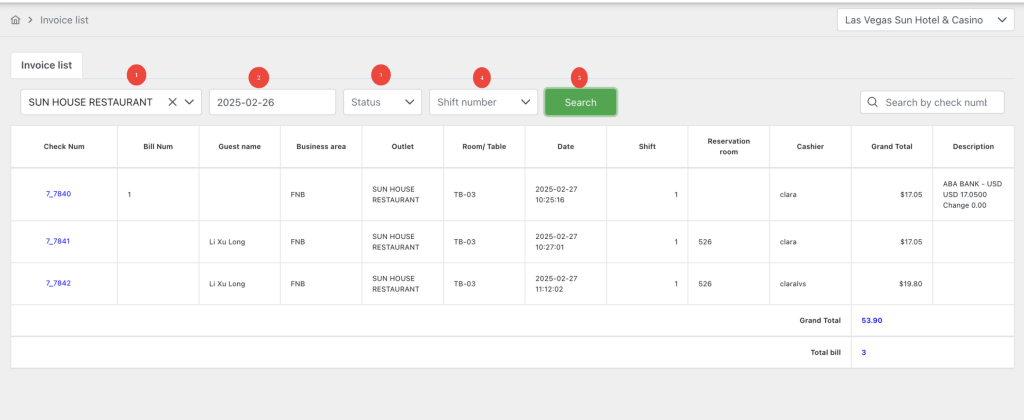
Task: Clear the SUN HOUSE RESTAURANT selection
Action: coord(172,102)
